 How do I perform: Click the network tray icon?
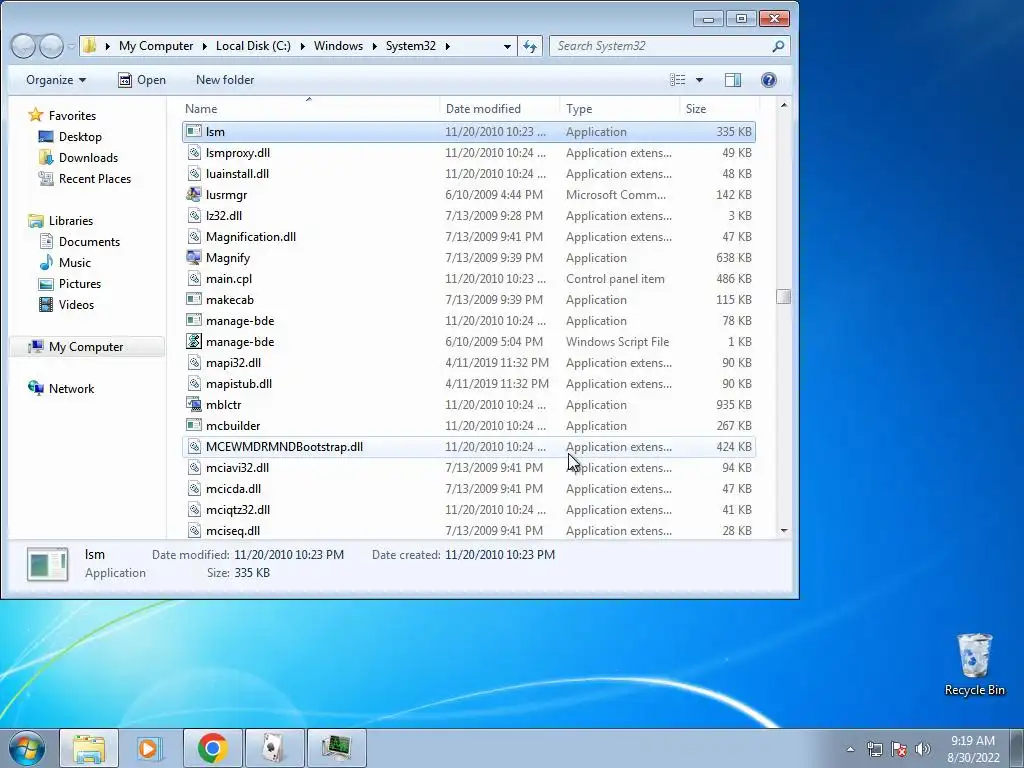pos(874,748)
